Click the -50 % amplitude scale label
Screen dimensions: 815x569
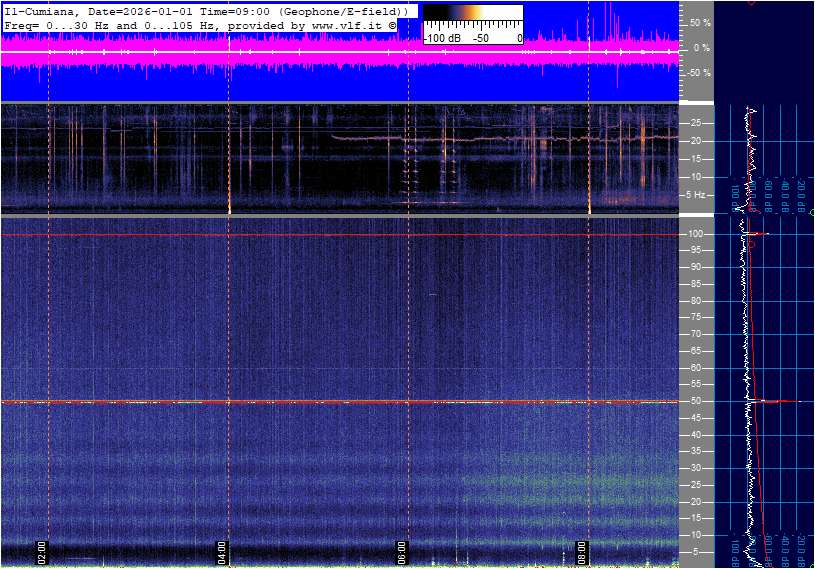click(x=697, y=73)
